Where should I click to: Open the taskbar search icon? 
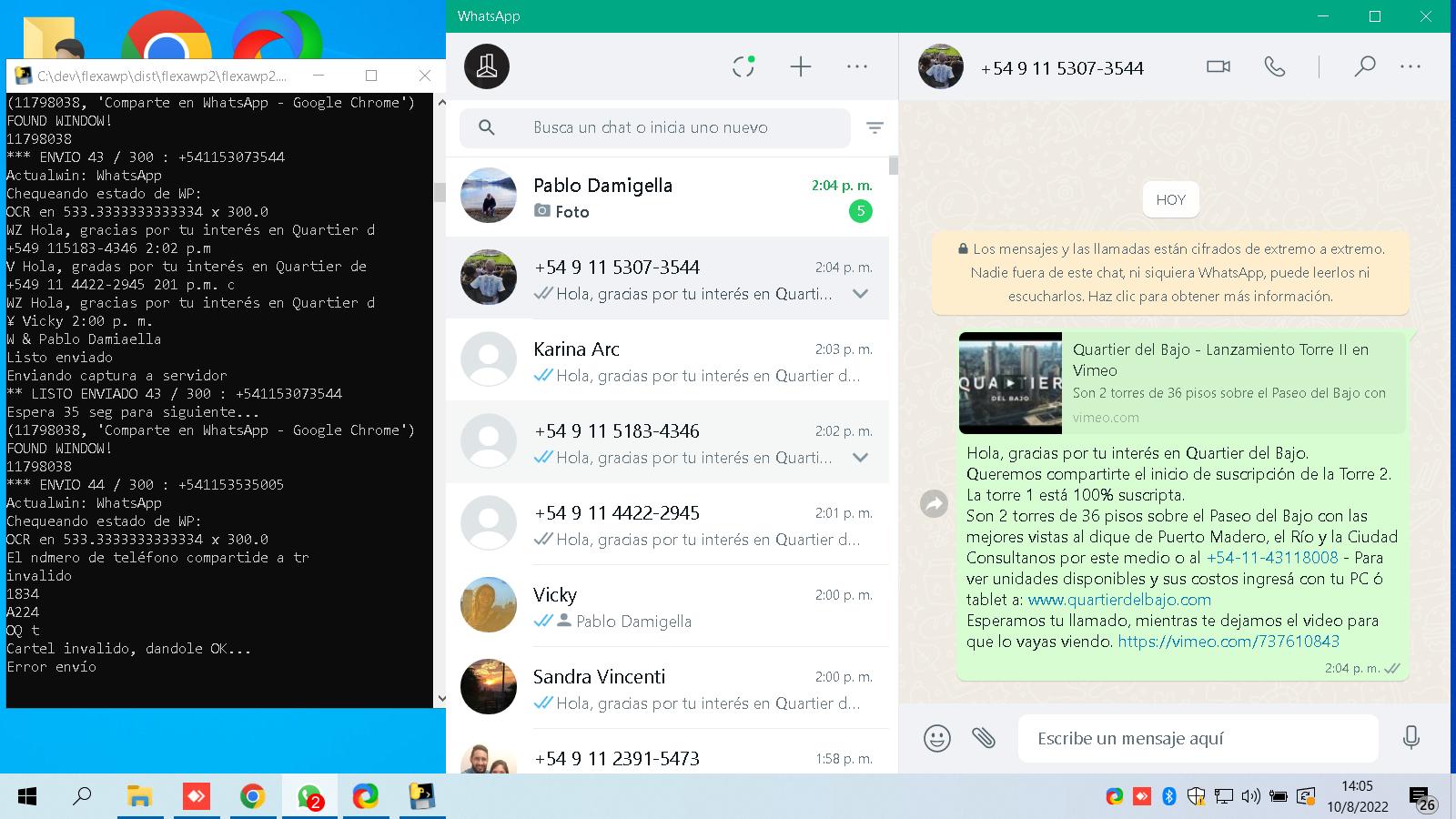(82, 796)
